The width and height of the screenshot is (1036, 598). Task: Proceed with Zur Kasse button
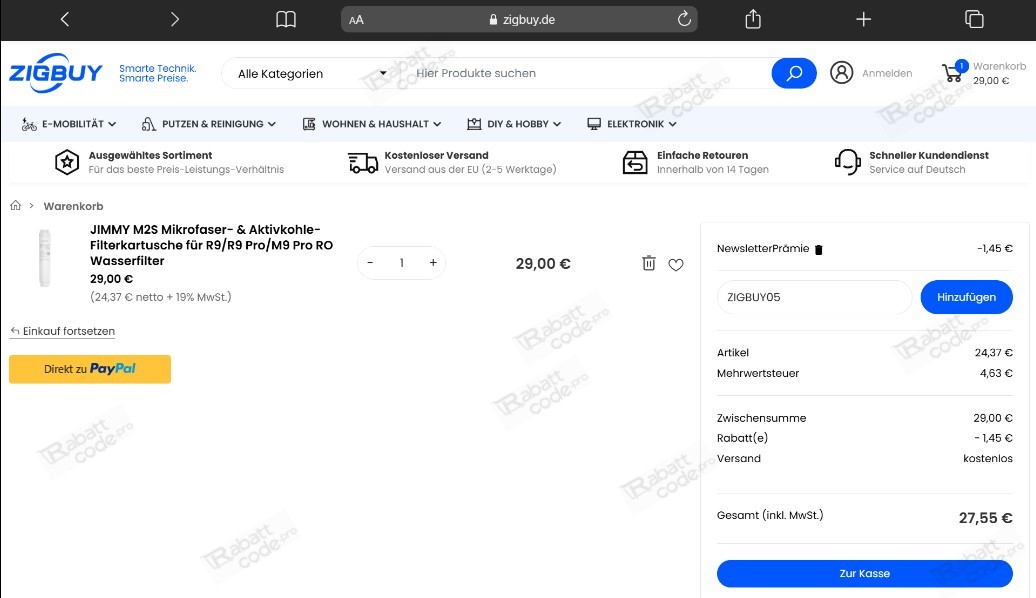(x=864, y=574)
